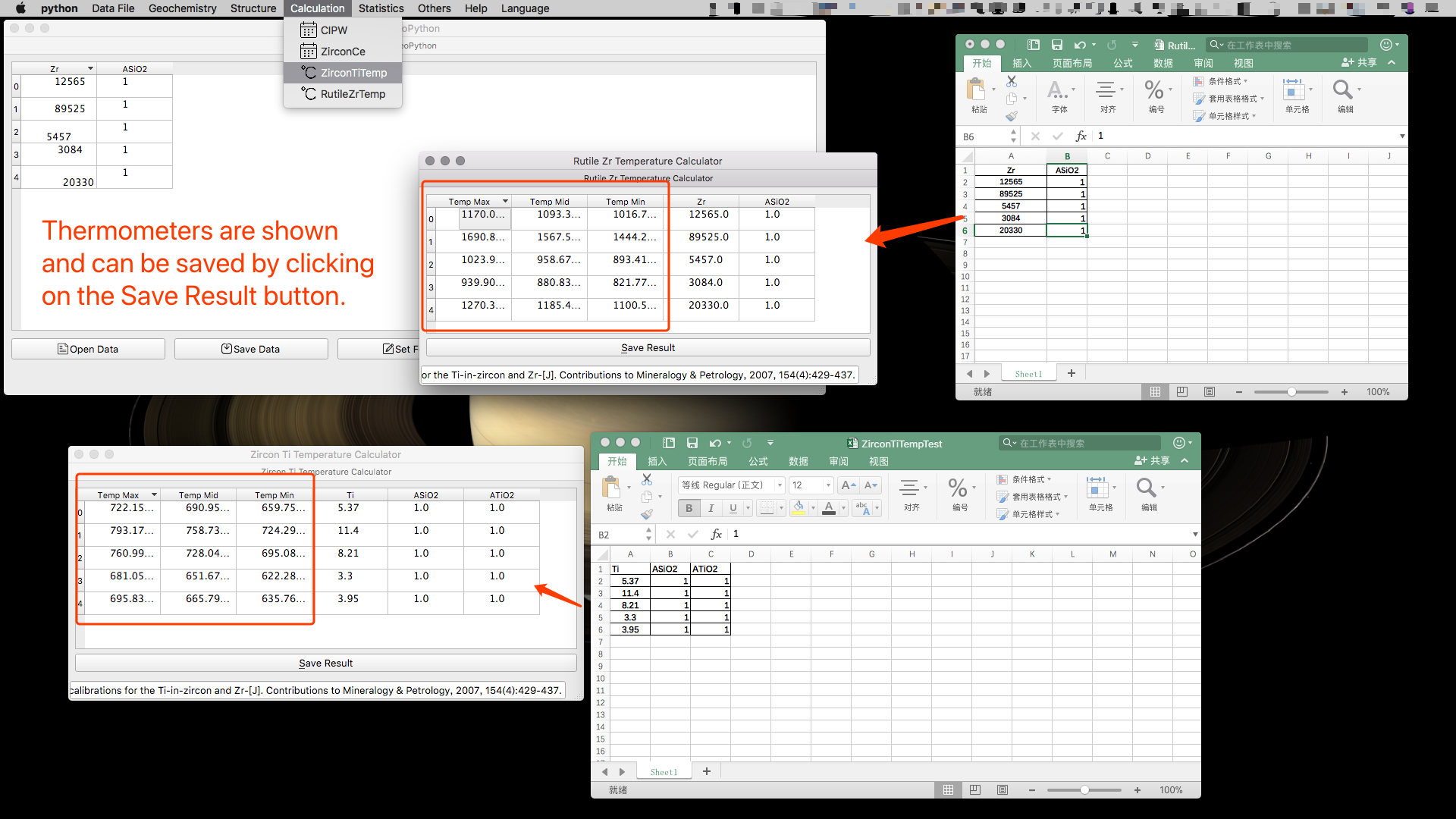1456x819 pixels.
Task: Click the insert function fx icon in Rutile workbook
Action: tap(1081, 136)
